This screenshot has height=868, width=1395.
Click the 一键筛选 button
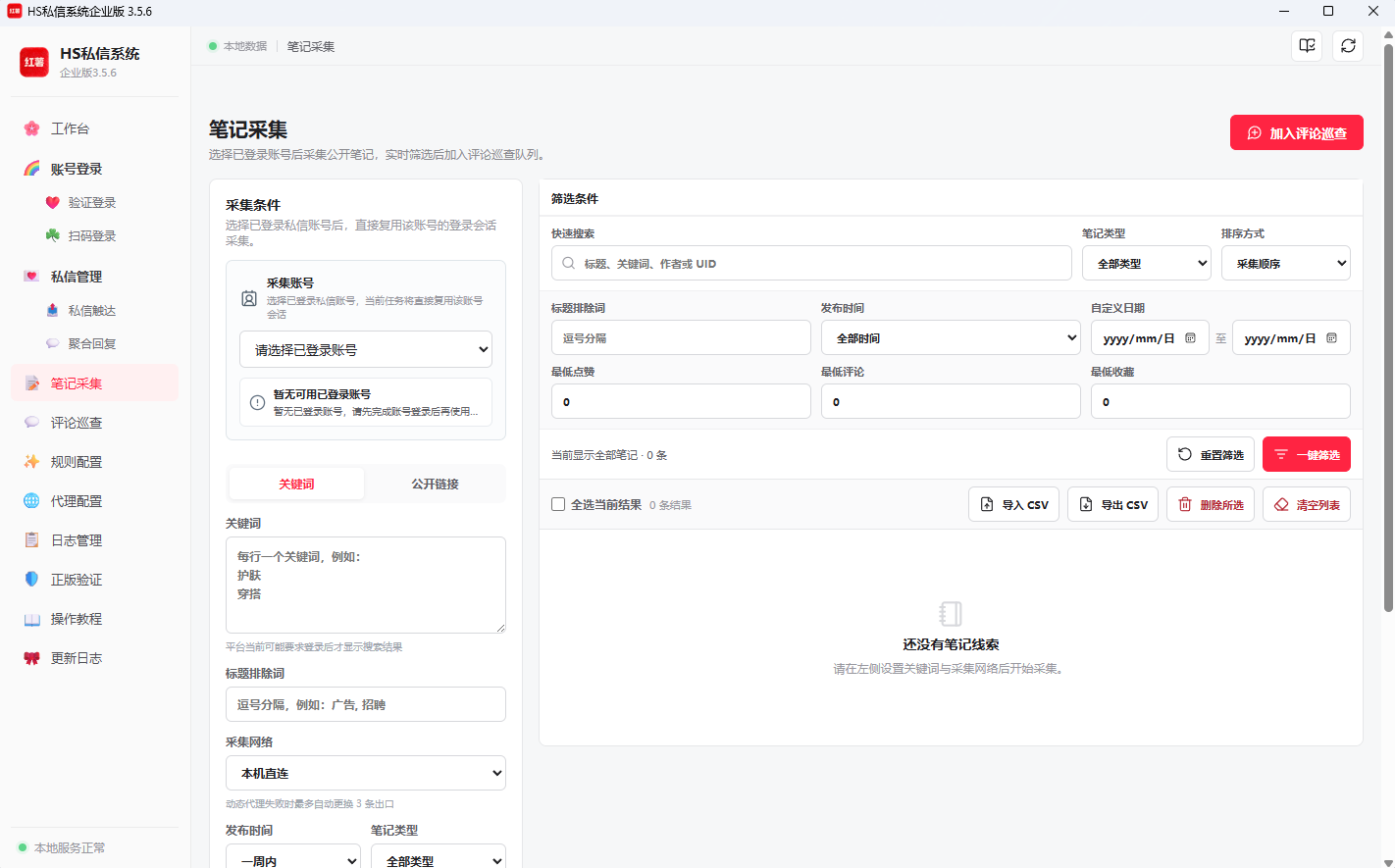1307,454
